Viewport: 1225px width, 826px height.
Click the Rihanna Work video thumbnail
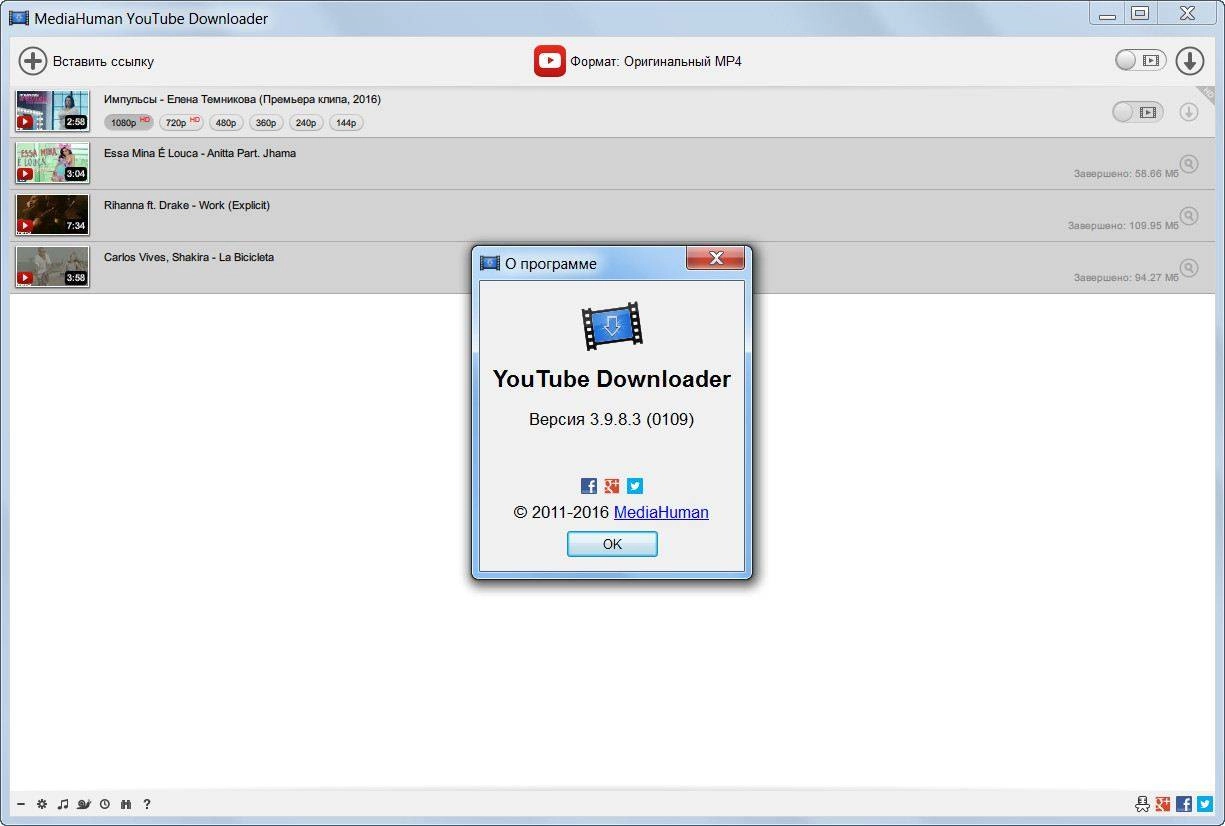pyautogui.click(x=53, y=215)
